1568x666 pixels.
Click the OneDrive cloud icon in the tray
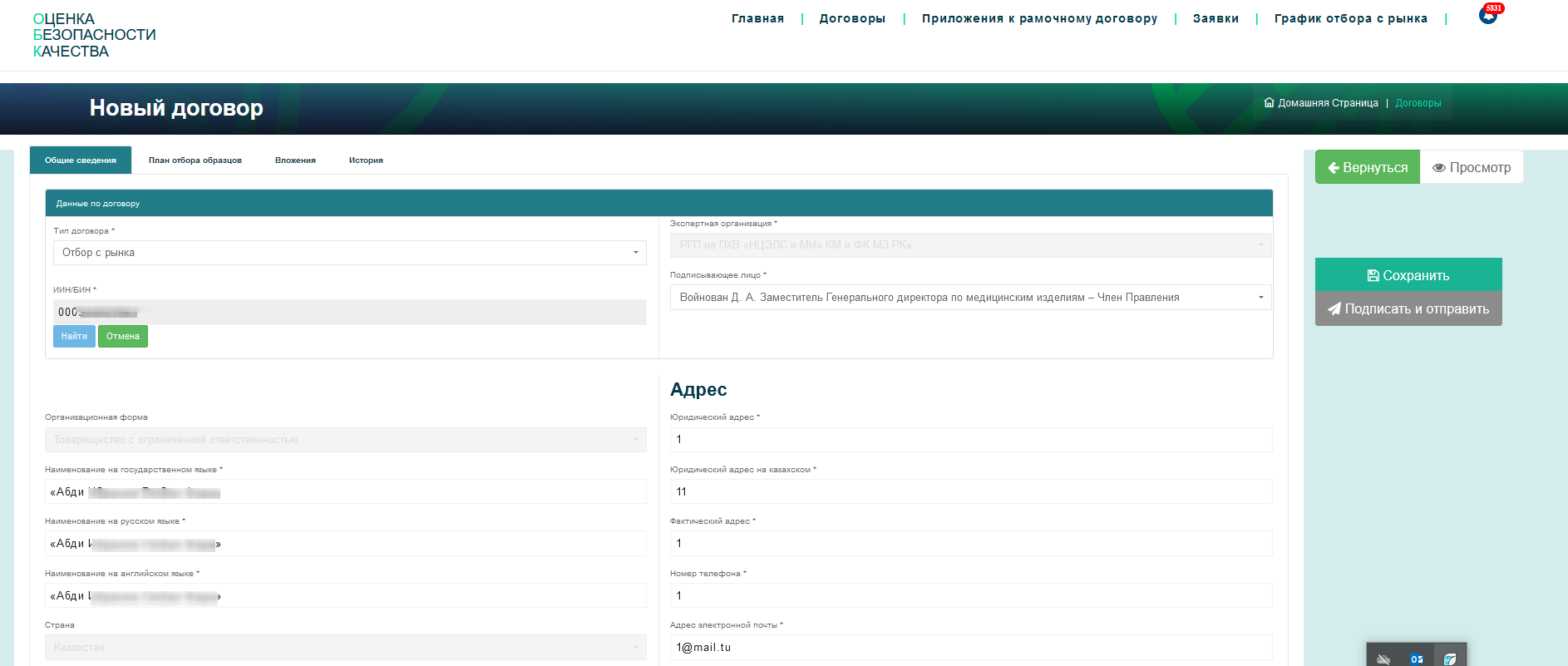point(1383,659)
